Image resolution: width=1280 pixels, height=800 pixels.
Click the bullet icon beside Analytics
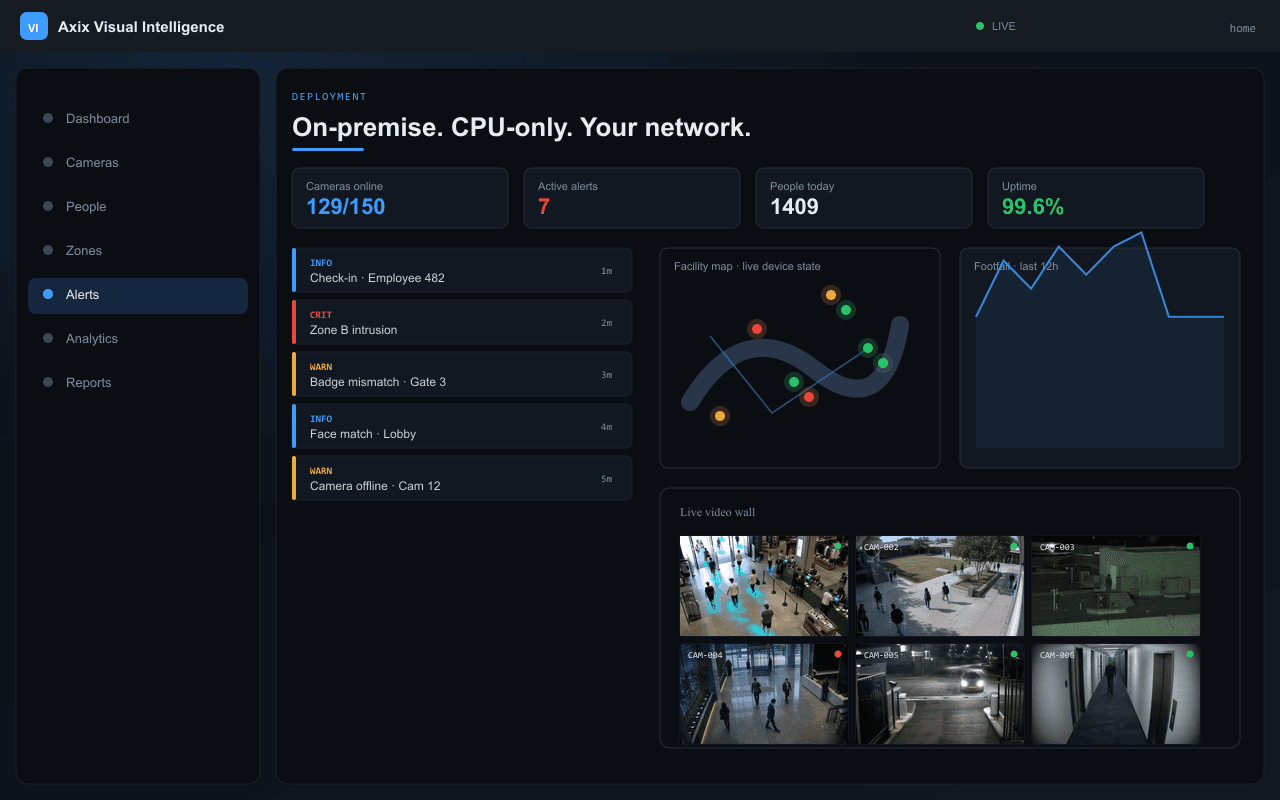click(48, 338)
